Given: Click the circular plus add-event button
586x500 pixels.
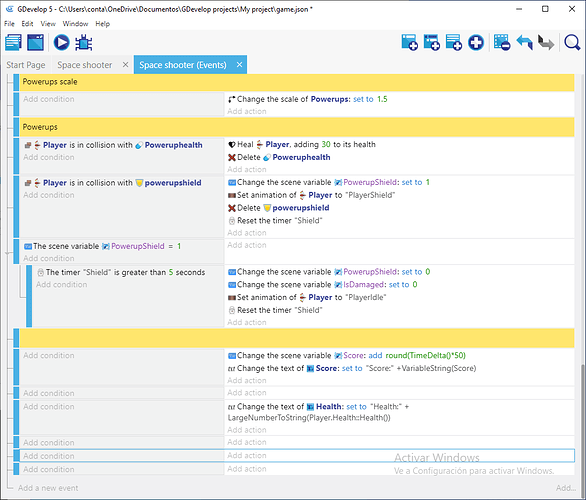Looking at the screenshot, I should click(x=476, y=43).
